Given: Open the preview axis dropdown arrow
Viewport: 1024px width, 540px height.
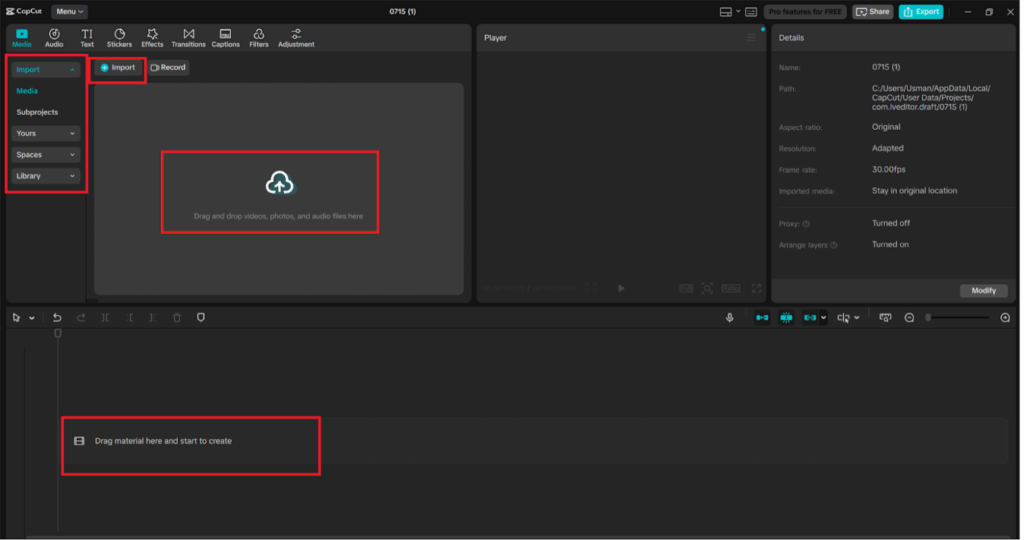Looking at the screenshot, I should tap(857, 318).
